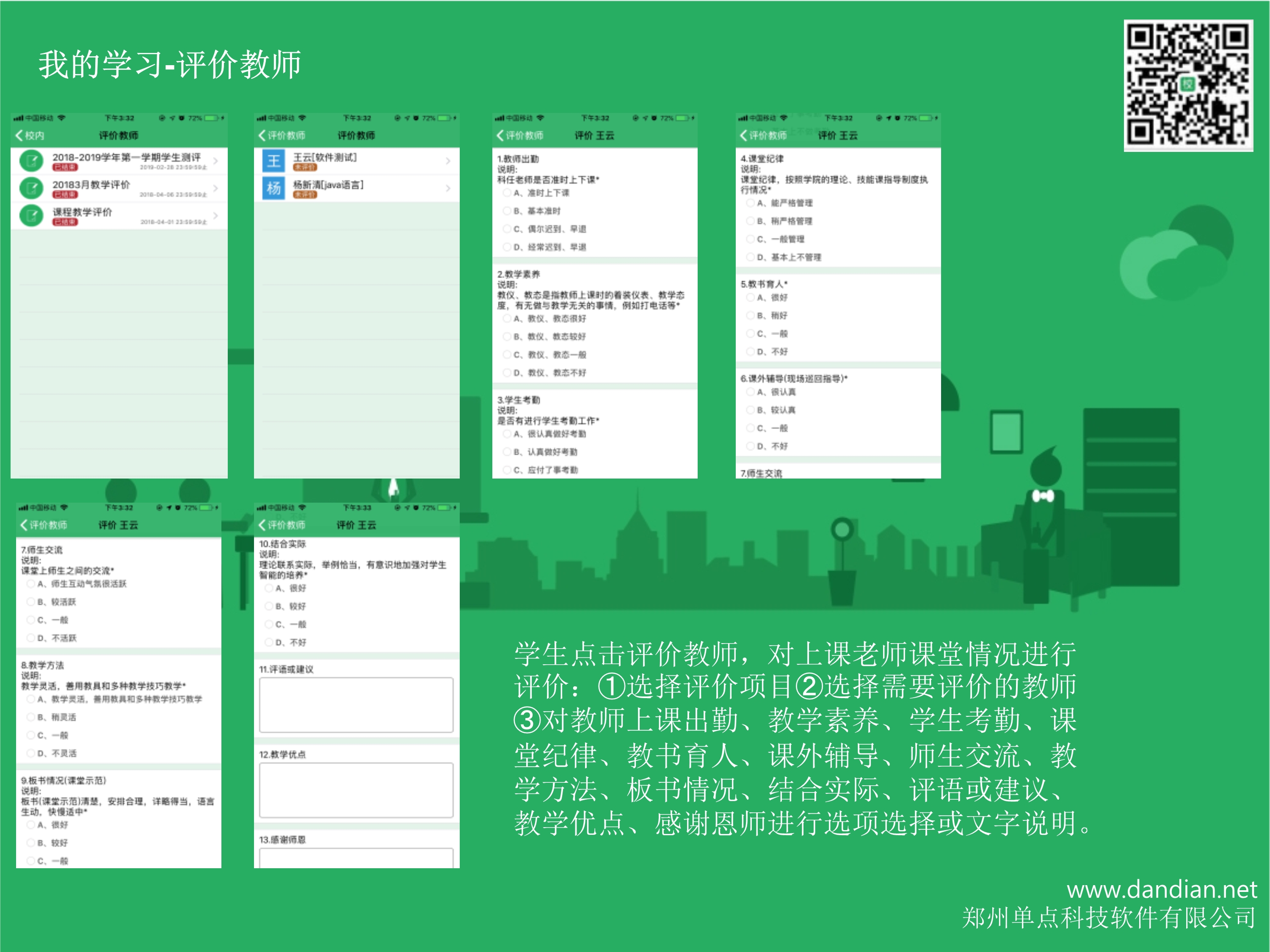Viewport: 1270px width, 952px height.
Task: Click the 已结束 badge under 课程教学评价
Action: pos(66,222)
